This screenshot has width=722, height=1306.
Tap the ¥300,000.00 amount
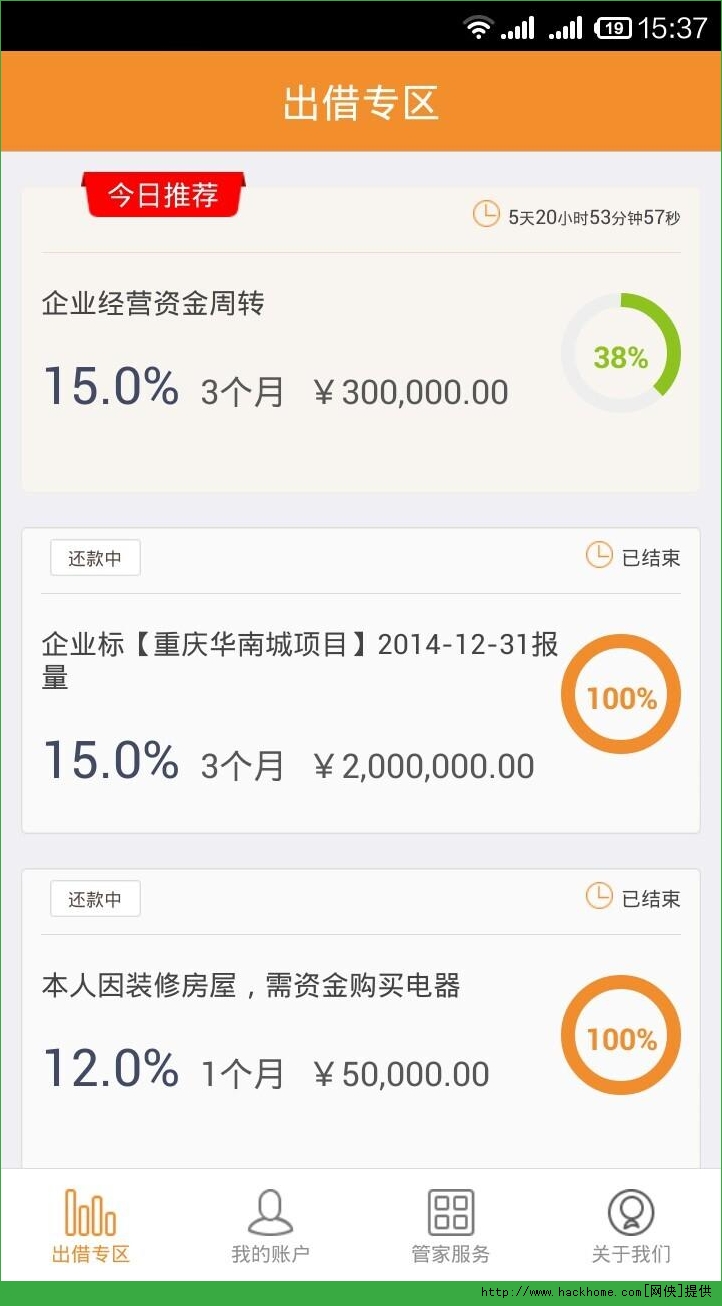[x=411, y=392]
